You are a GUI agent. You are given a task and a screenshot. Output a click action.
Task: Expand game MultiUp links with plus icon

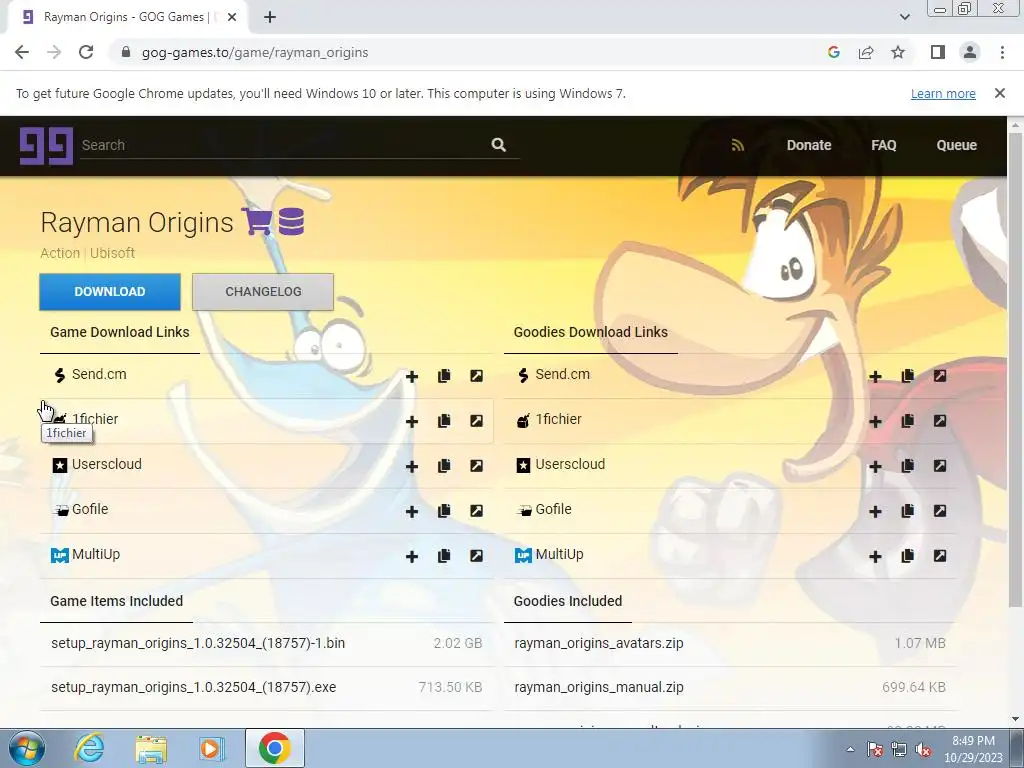tap(411, 557)
